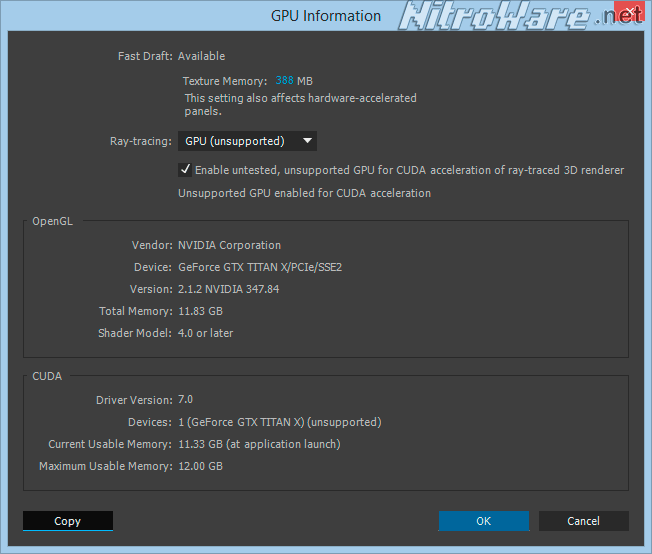Select the NVIDIA Corporation vendor text
This screenshot has height=554, width=652.
pos(230,245)
